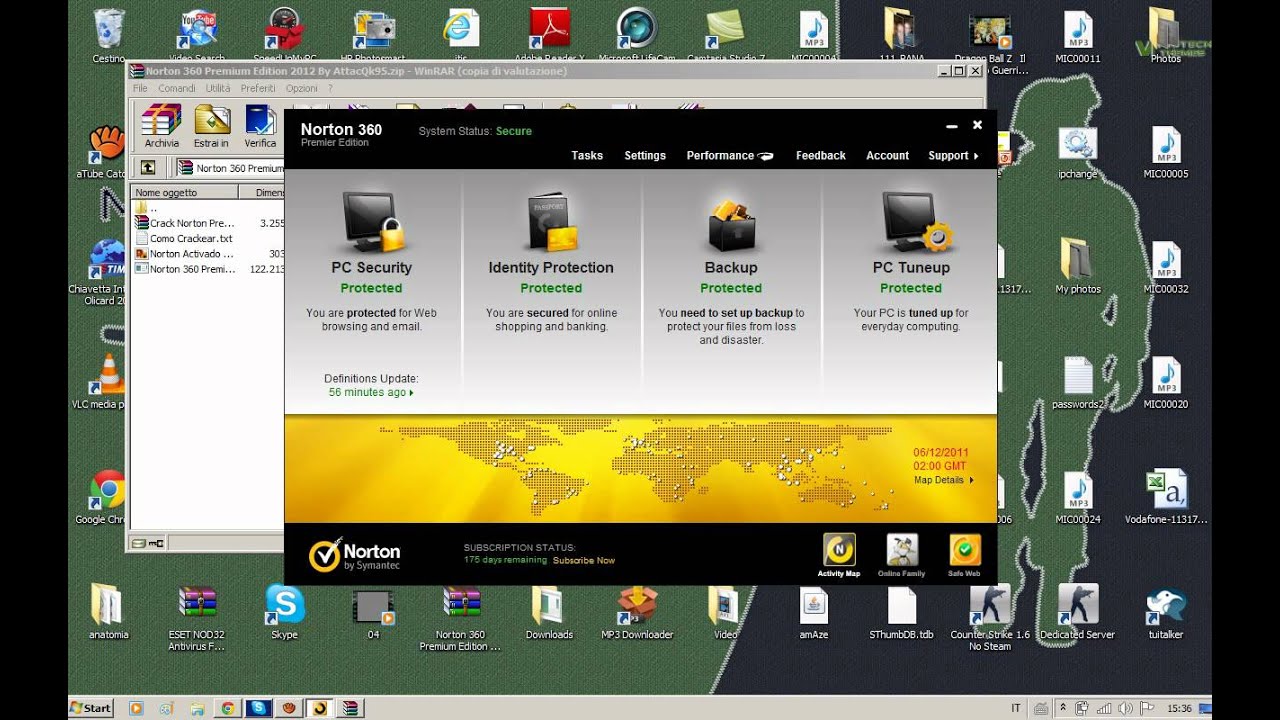Open the MP3 Downloader desktop icon

pos(637,612)
